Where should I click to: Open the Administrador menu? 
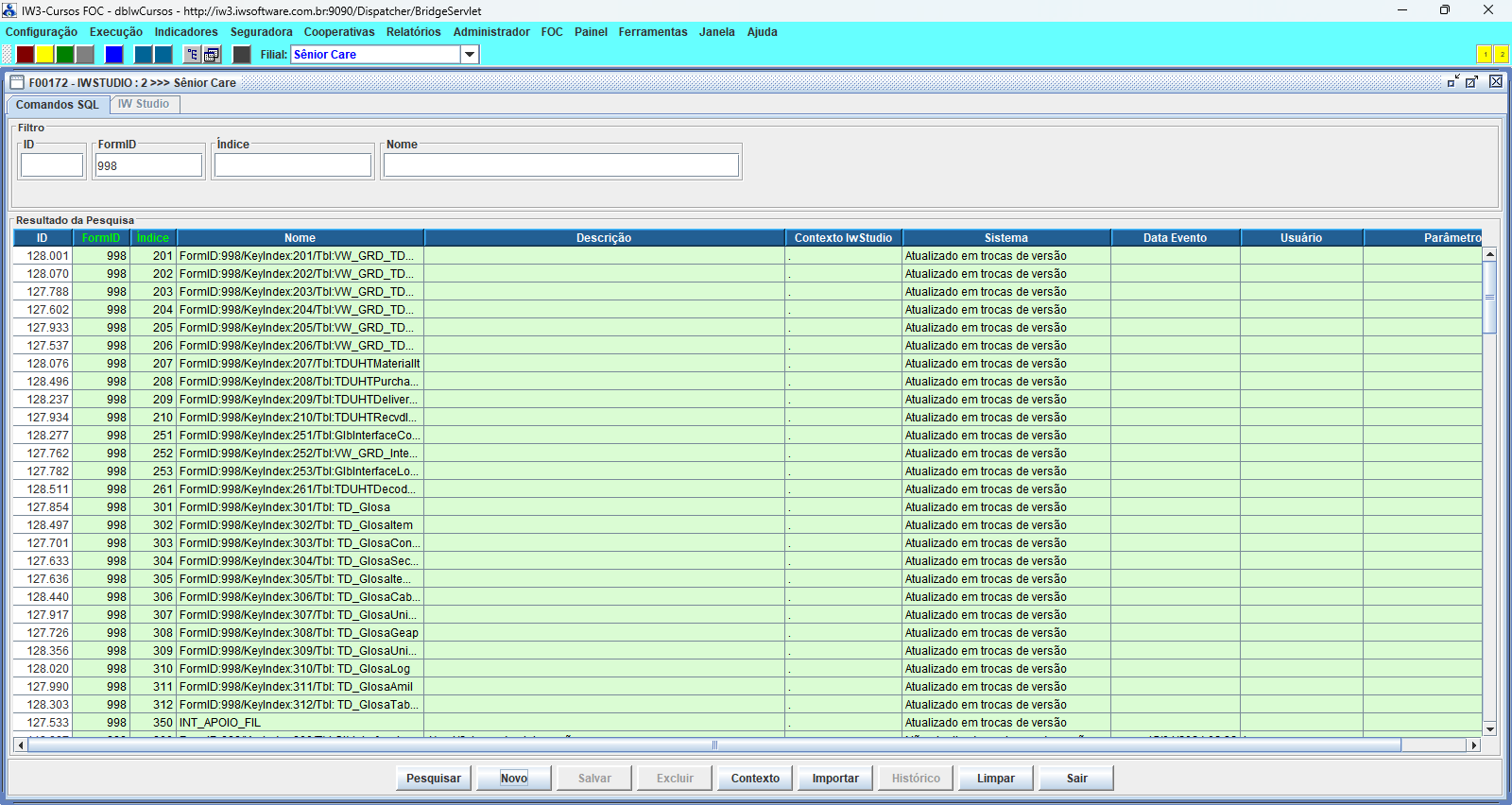[491, 32]
